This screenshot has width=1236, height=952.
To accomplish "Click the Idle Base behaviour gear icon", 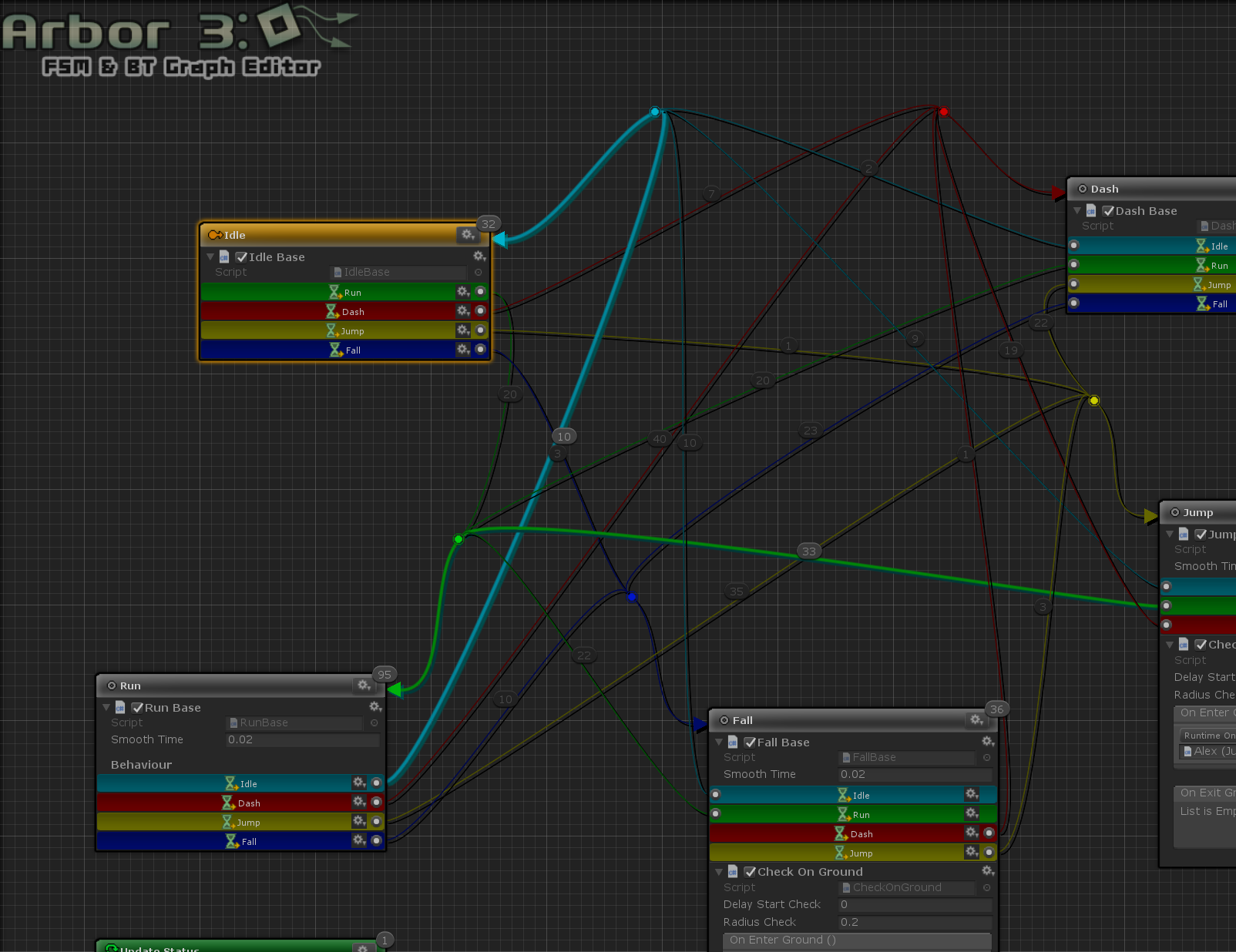I will [x=479, y=256].
